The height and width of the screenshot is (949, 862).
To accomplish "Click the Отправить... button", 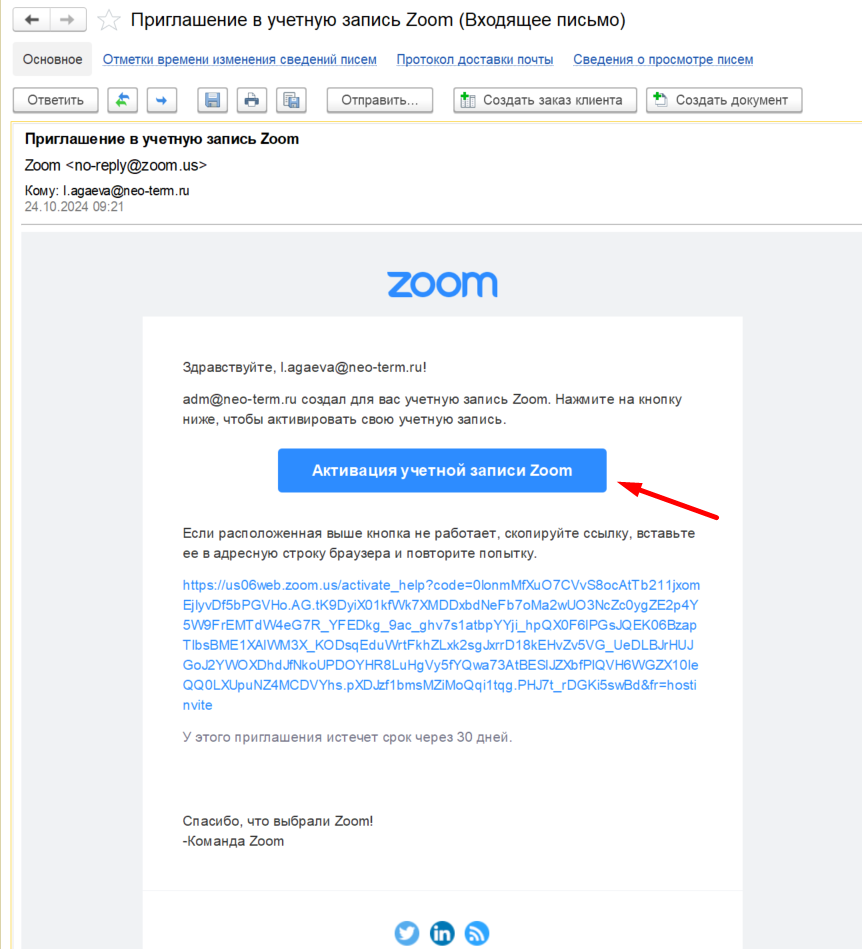I will (380, 100).
